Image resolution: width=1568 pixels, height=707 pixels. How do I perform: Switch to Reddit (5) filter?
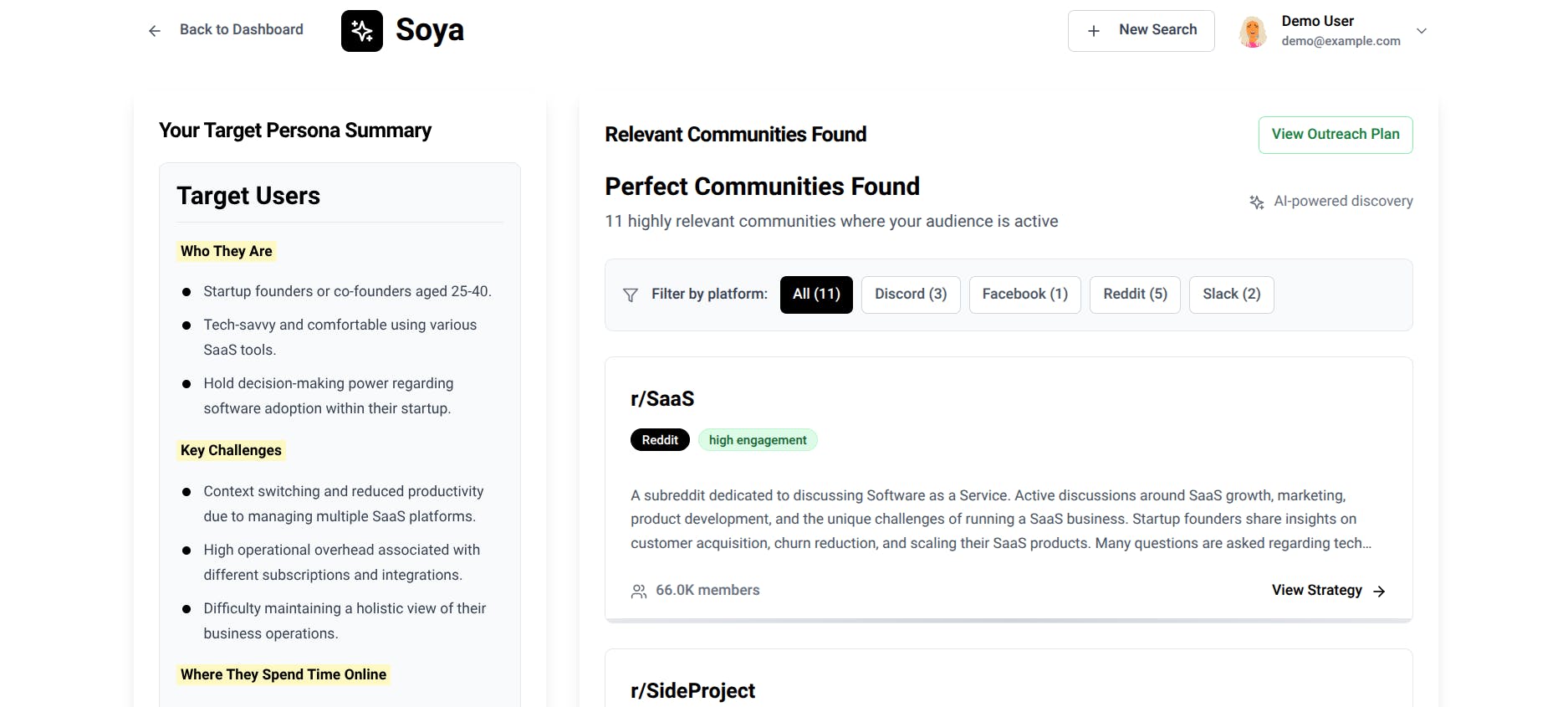(x=1135, y=295)
